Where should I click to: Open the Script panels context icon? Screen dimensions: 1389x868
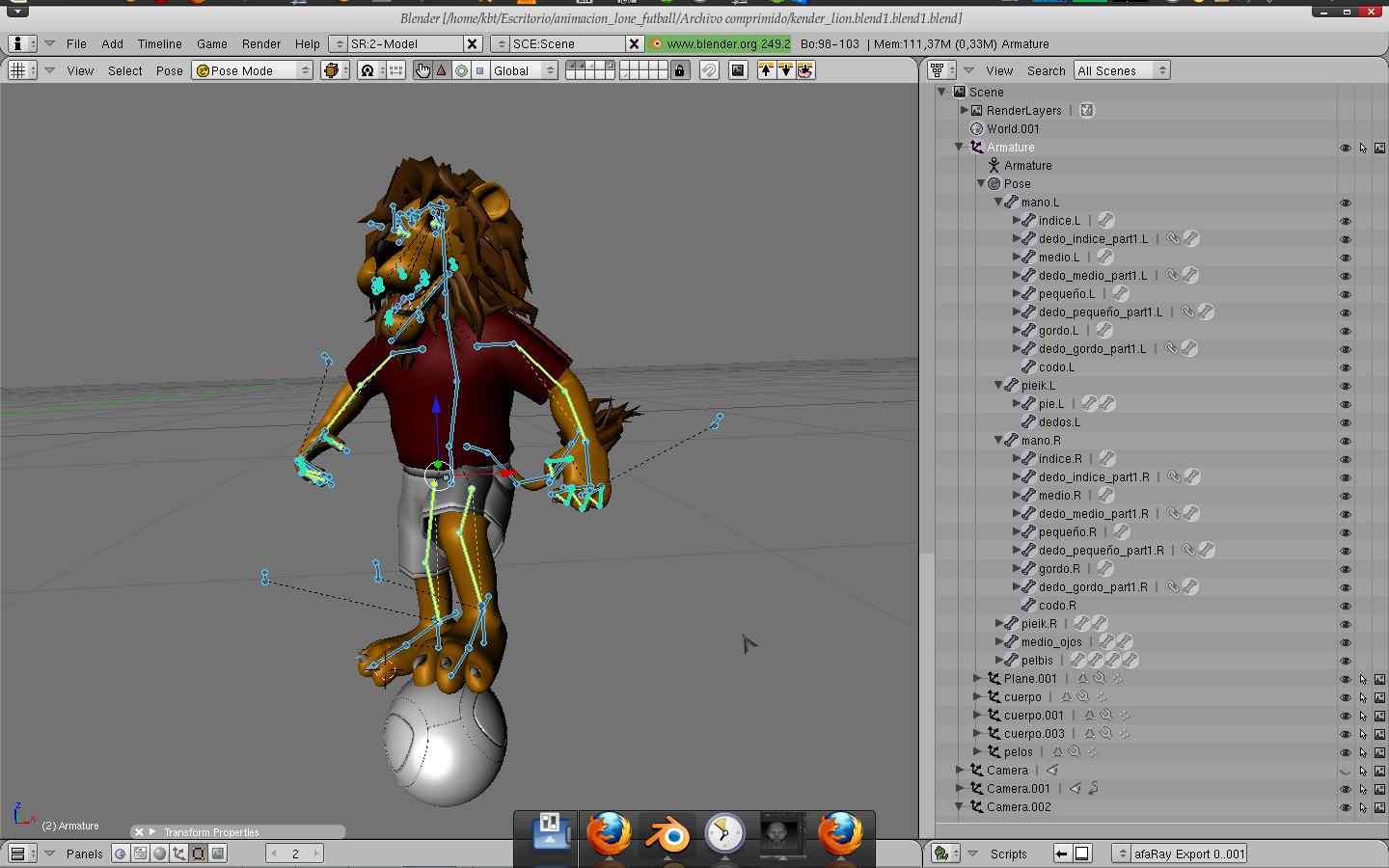(141, 854)
